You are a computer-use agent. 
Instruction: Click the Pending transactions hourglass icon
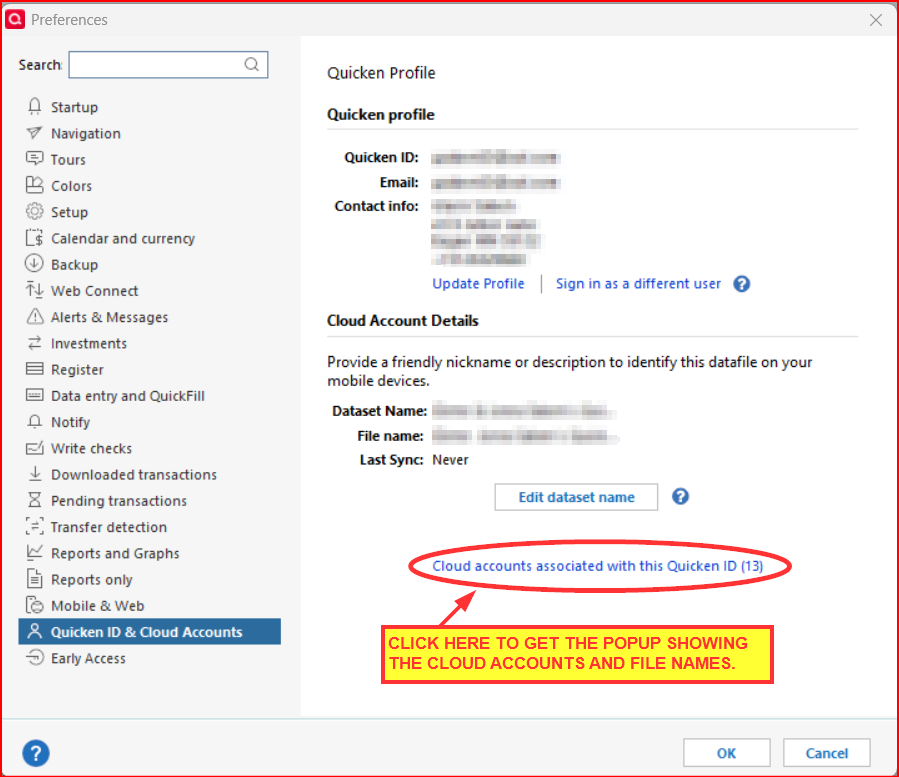(x=34, y=500)
